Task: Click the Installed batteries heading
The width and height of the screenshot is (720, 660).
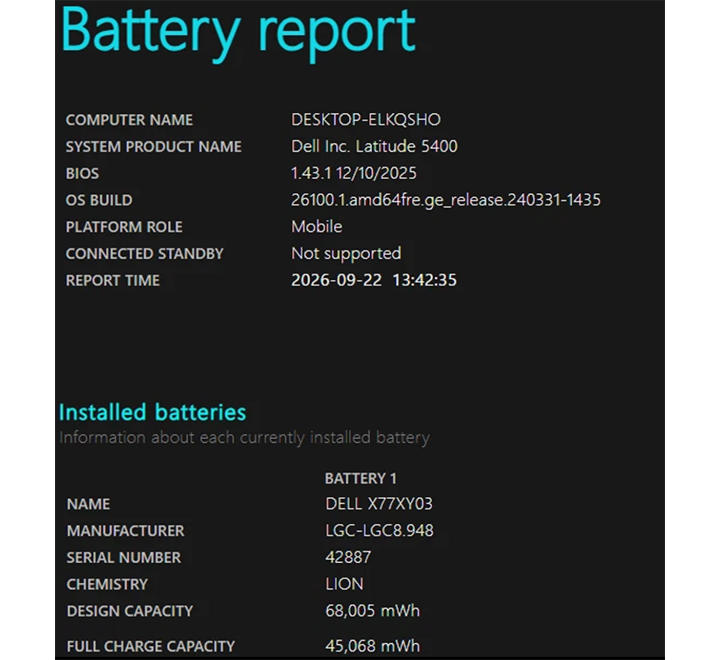Action: (152, 412)
